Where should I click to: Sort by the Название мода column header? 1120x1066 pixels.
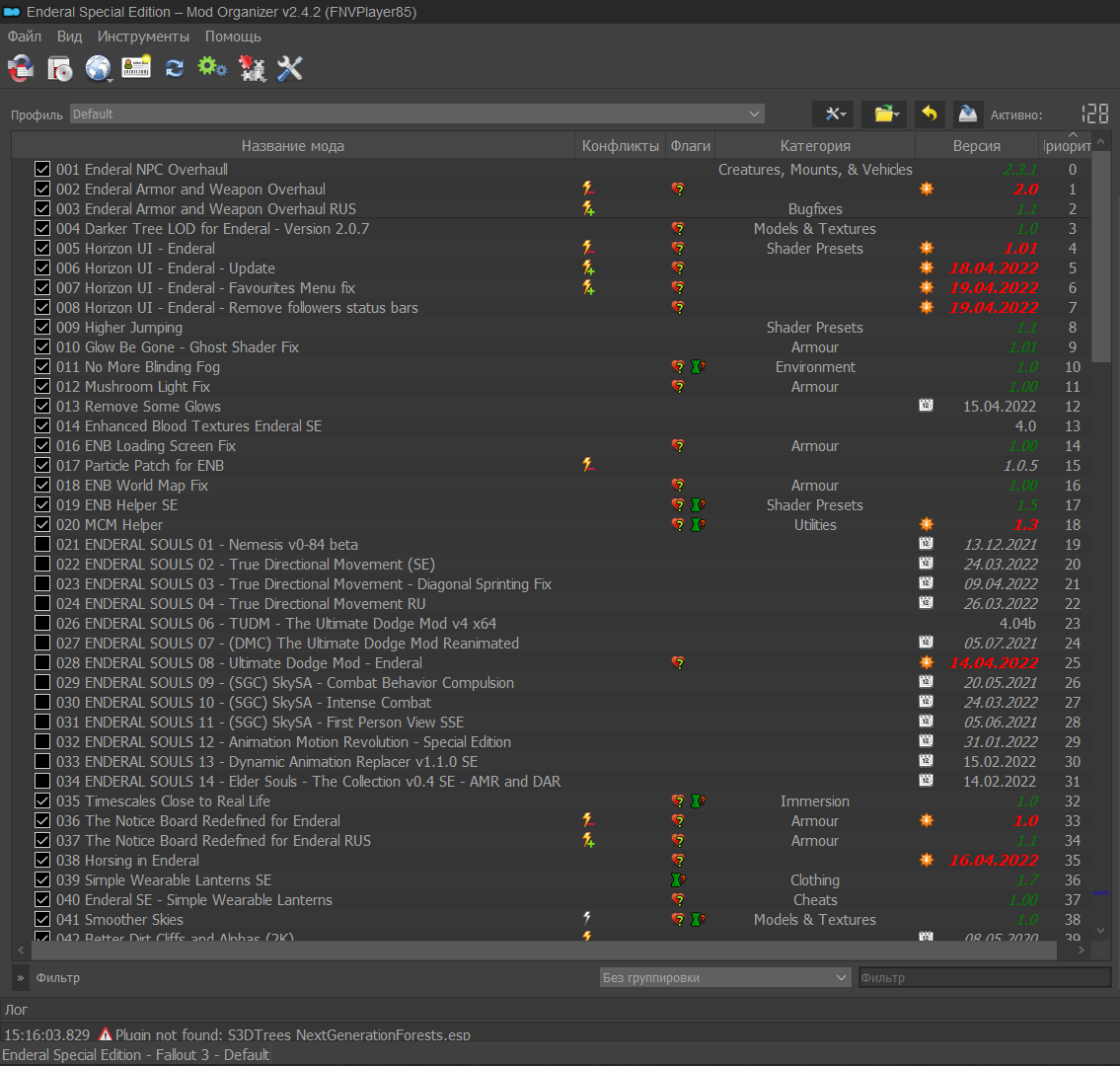(x=293, y=146)
